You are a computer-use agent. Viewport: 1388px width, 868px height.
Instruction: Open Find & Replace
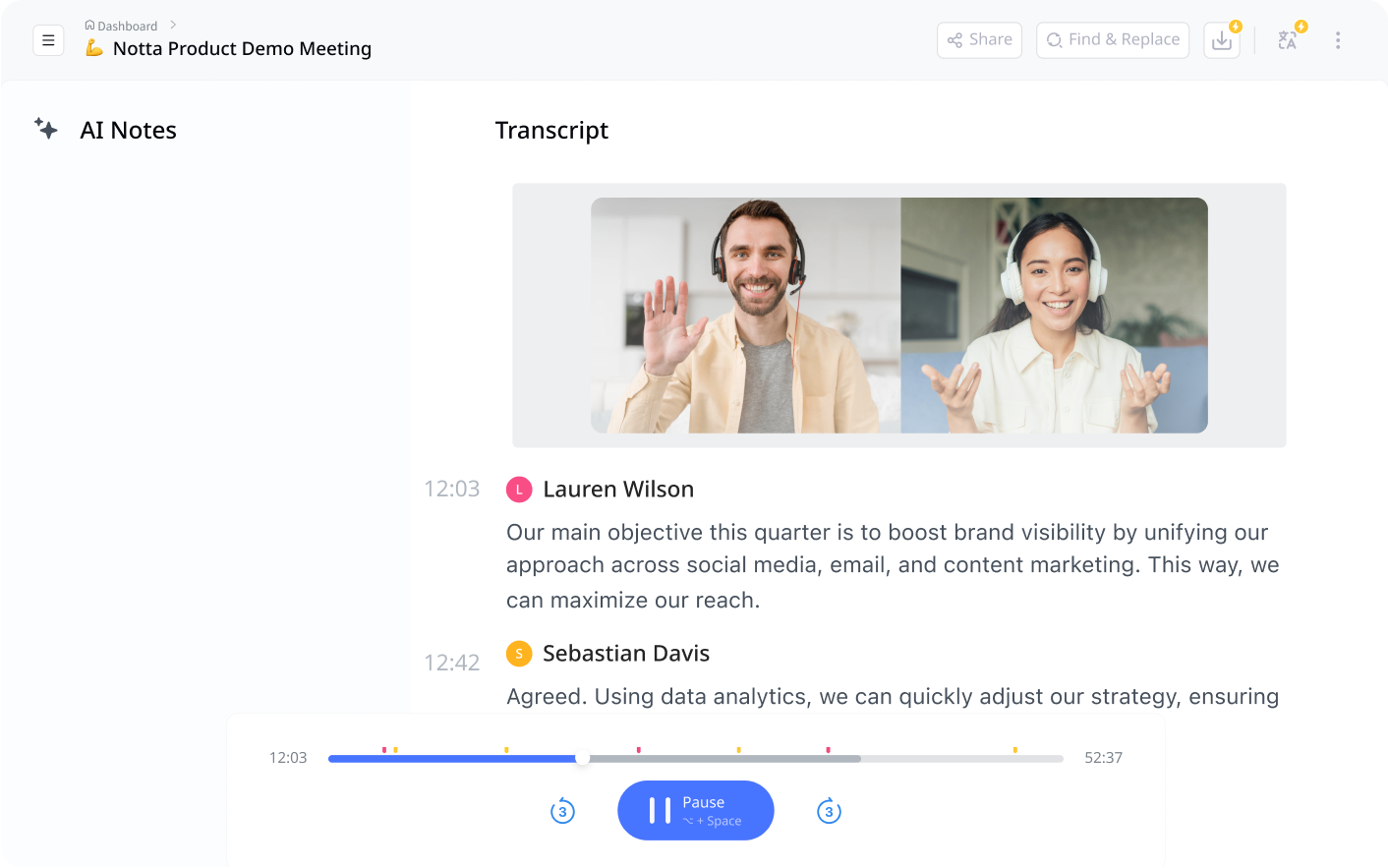1113,39
